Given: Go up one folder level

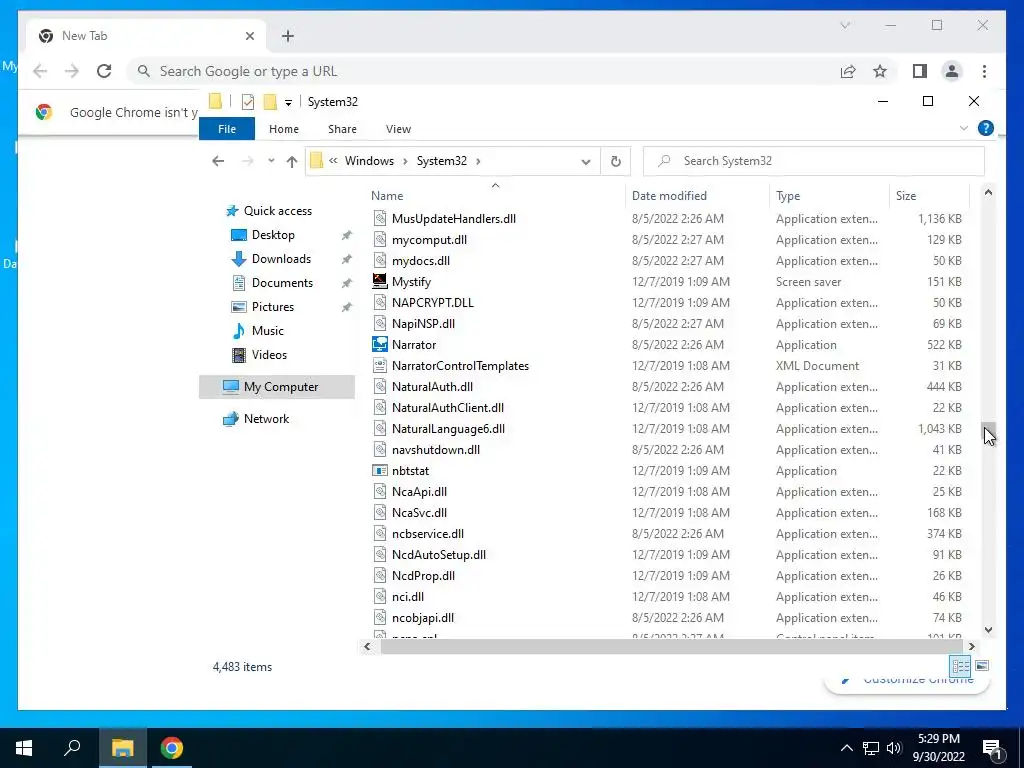Looking at the screenshot, I should (x=292, y=161).
